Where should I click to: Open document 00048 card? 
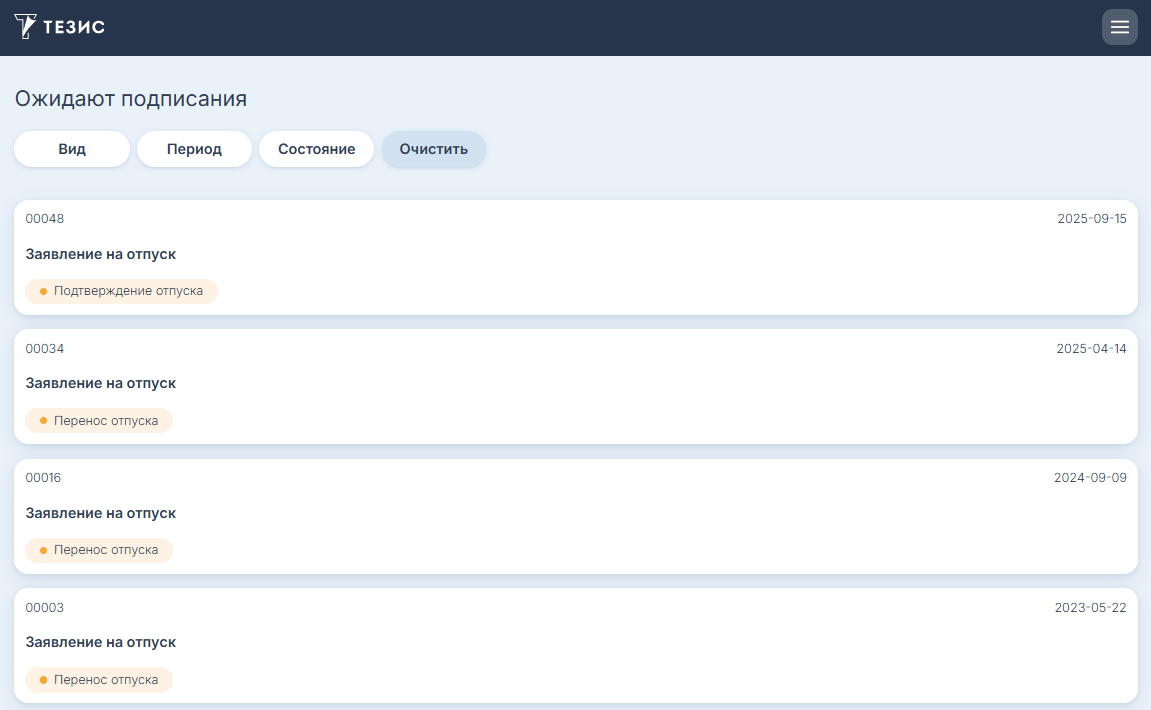click(575, 257)
